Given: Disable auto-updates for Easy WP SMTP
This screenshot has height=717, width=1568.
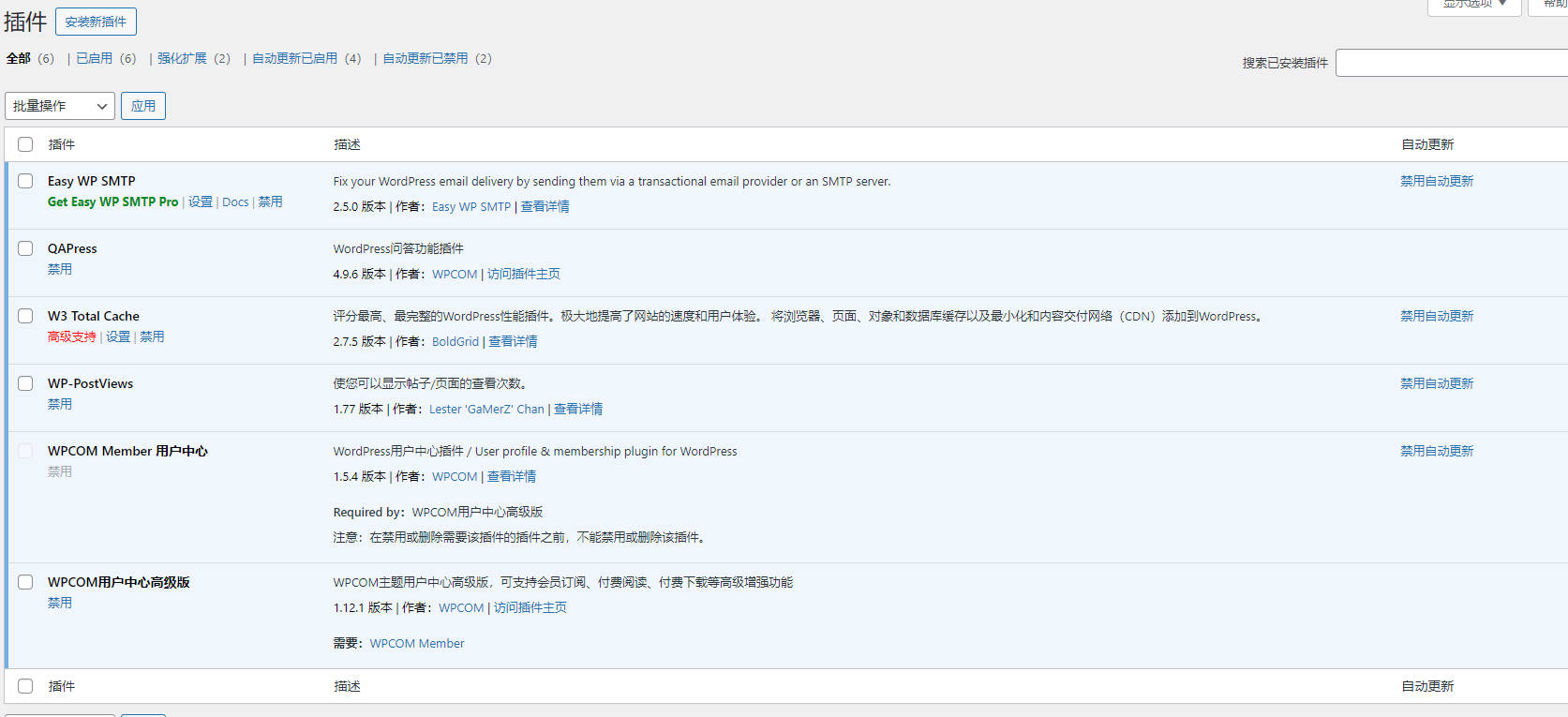Looking at the screenshot, I should [1437, 181].
